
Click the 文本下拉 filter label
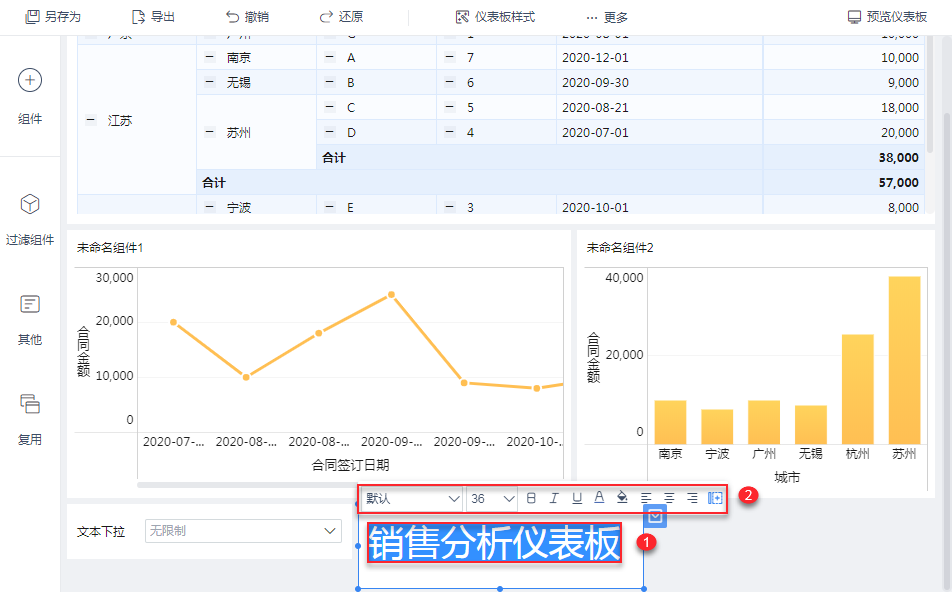pyautogui.click(x=101, y=531)
